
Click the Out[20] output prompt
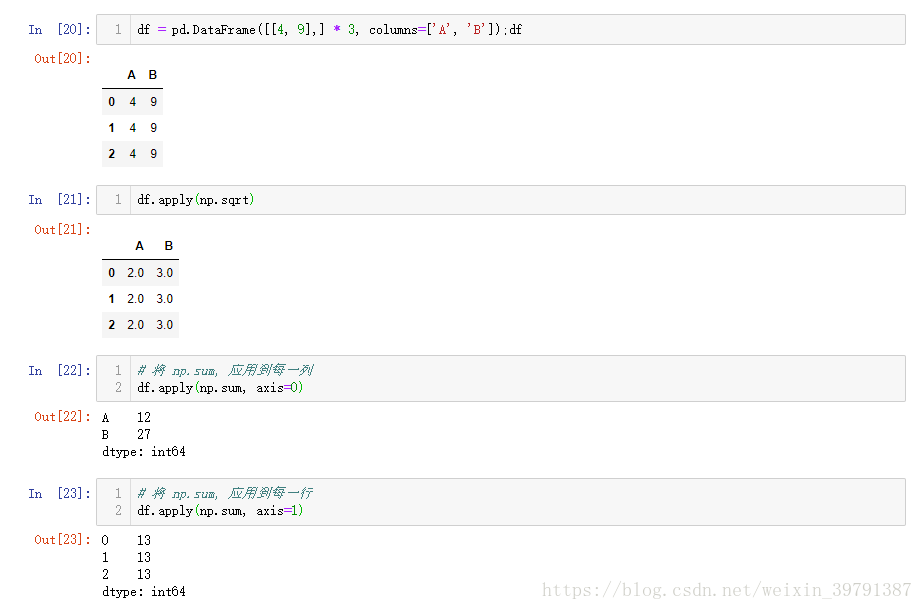[x=62, y=59]
